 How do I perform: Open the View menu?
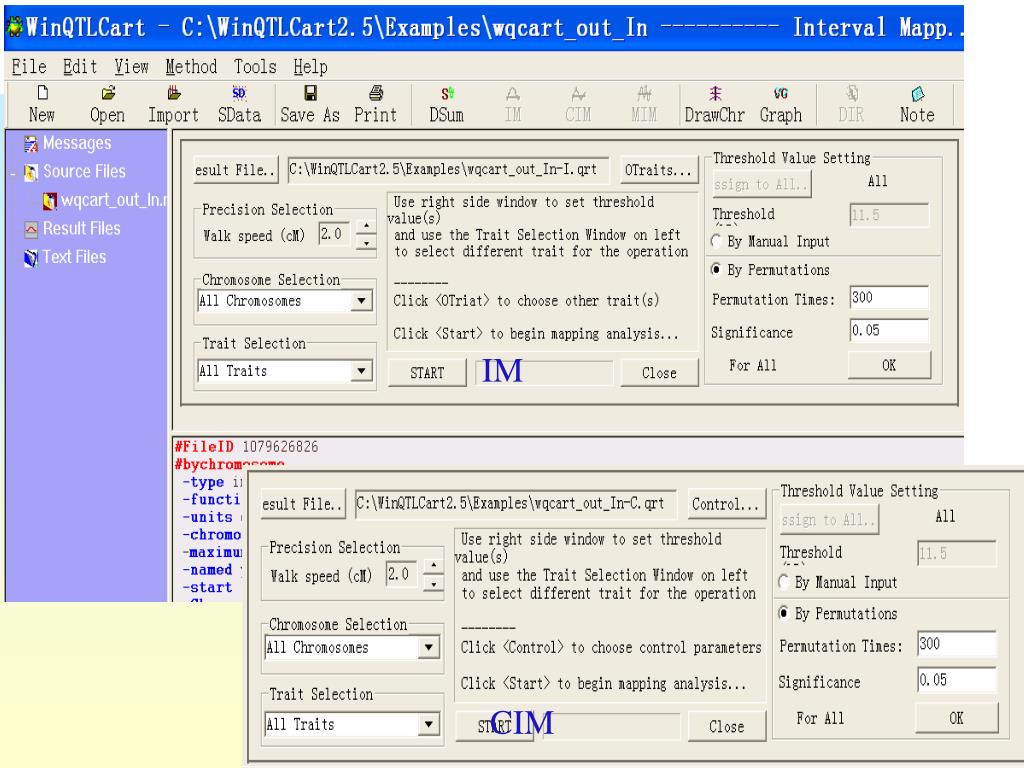tap(131, 67)
